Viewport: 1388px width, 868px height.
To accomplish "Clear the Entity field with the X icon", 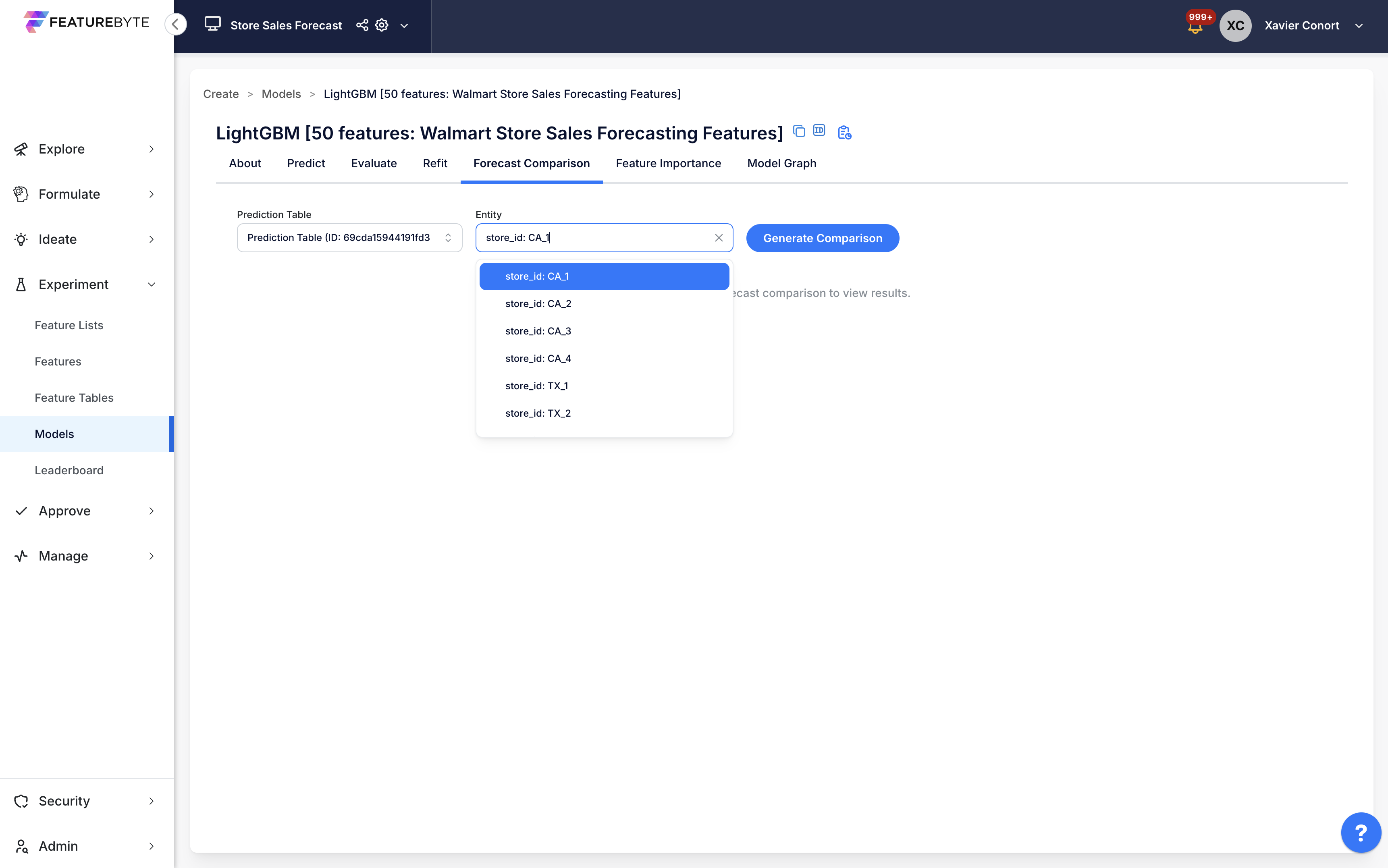I will coord(719,238).
